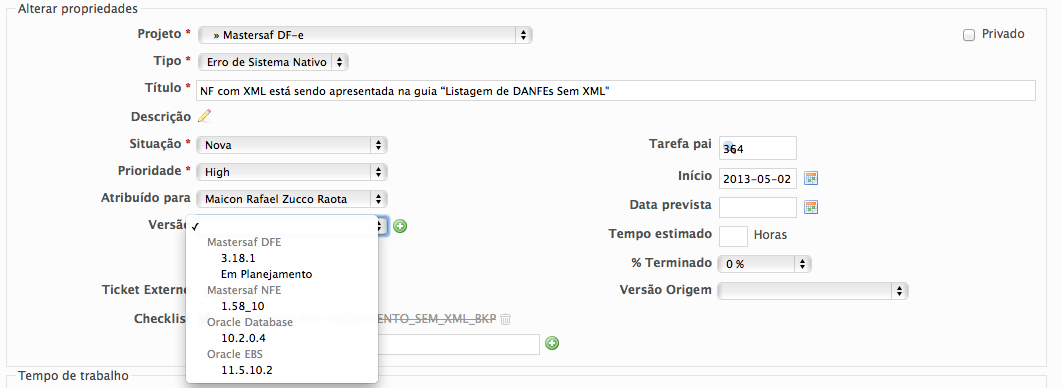The height and width of the screenshot is (388, 1062).
Task: Open the Versão Origem dropdown
Action: click(813, 291)
